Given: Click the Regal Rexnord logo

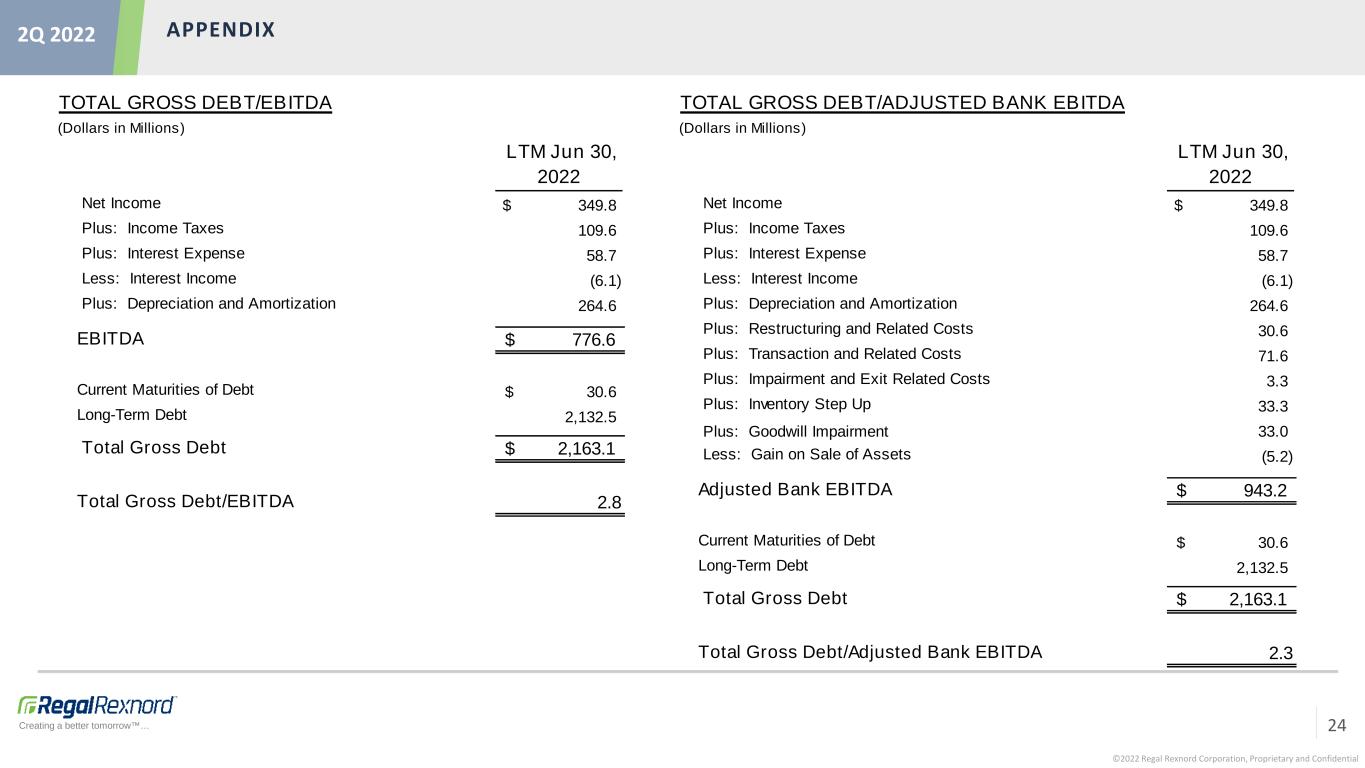Looking at the screenshot, I should pos(97,704).
